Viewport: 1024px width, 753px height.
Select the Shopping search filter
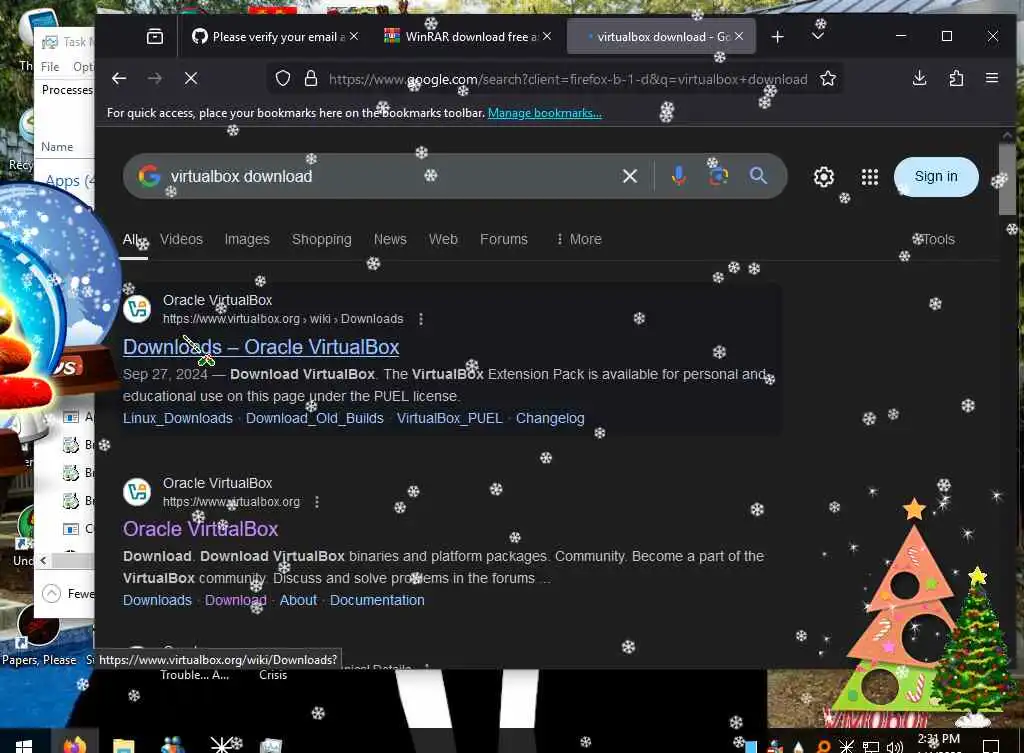click(x=321, y=239)
